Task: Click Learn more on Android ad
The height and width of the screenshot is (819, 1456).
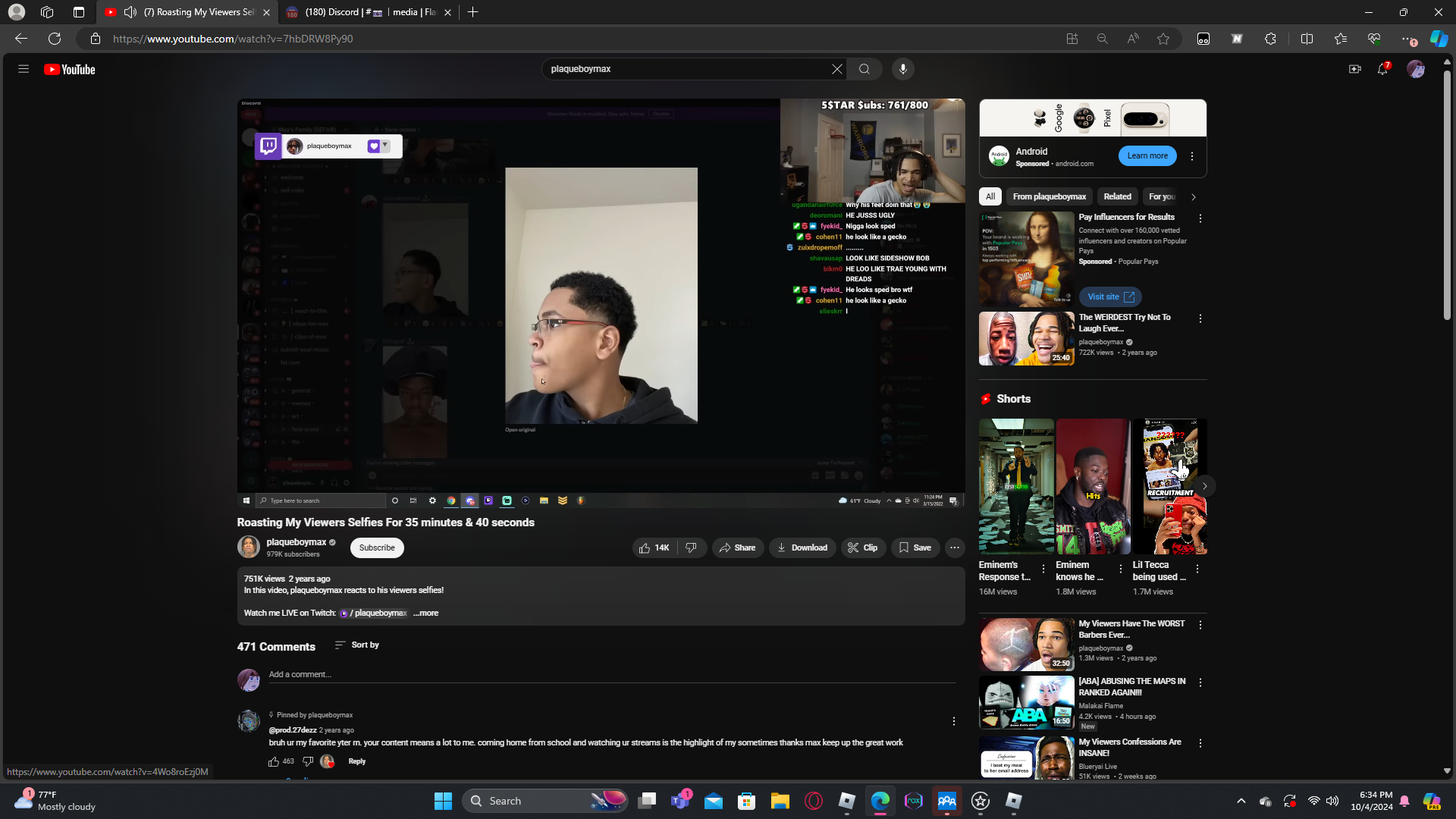Action: pyautogui.click(x=1147, y=156)
